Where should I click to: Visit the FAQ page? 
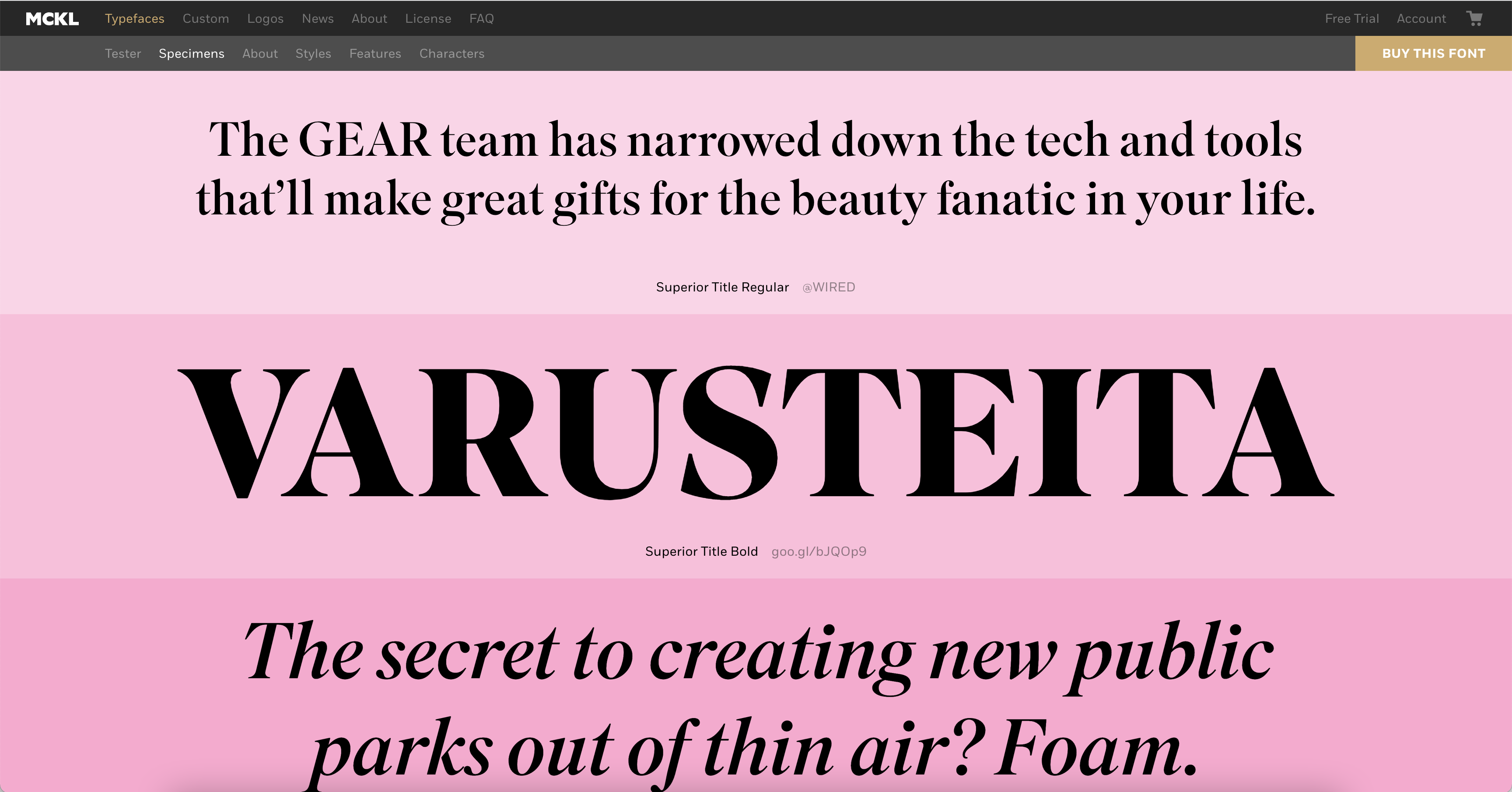point(481,19)
